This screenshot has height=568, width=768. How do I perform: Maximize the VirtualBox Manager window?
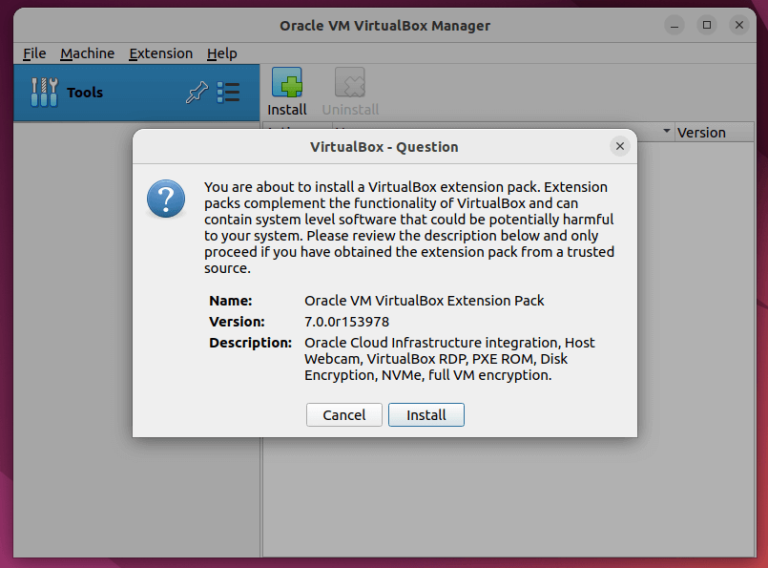pyautogui.click(x=707, y=25)
